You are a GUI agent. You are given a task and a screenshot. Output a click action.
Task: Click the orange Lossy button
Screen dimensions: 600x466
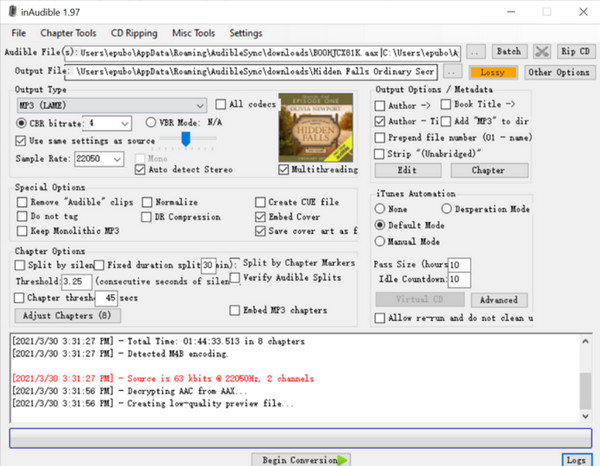tap(493, 72)
